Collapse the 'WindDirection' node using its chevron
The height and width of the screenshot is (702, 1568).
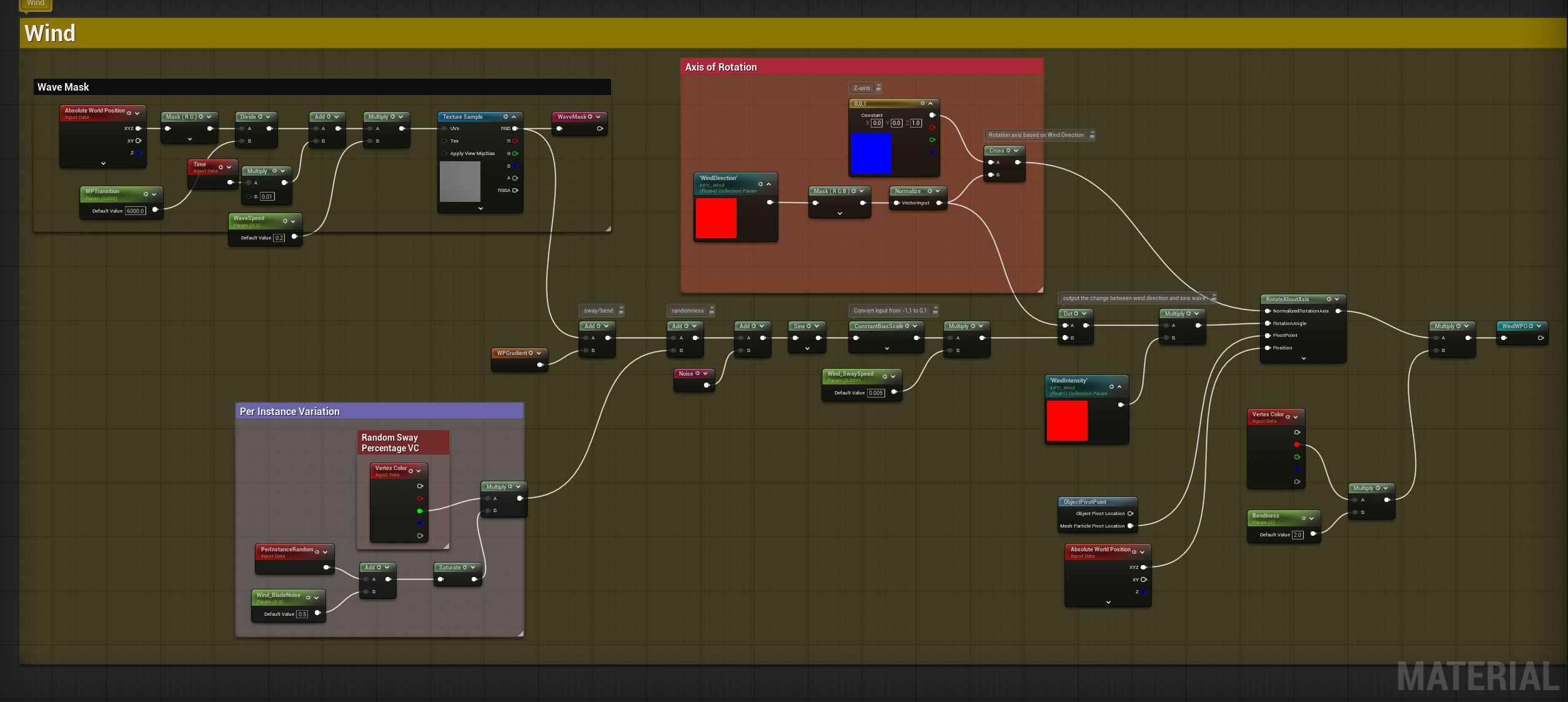point(769,184)
